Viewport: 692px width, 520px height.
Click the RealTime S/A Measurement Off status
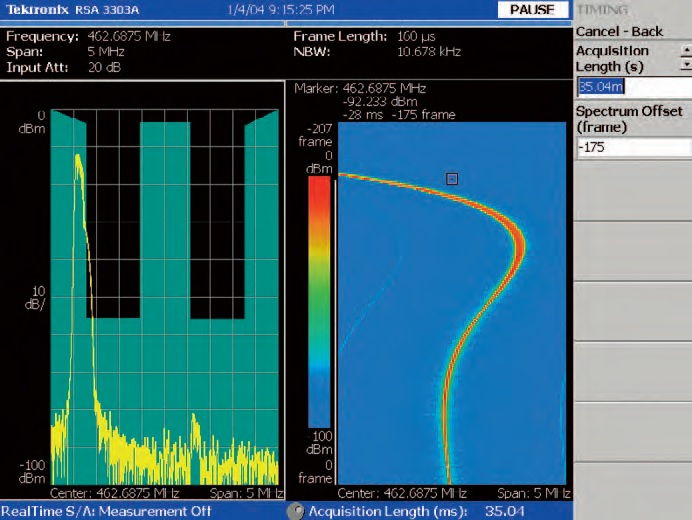coord(106,511)
